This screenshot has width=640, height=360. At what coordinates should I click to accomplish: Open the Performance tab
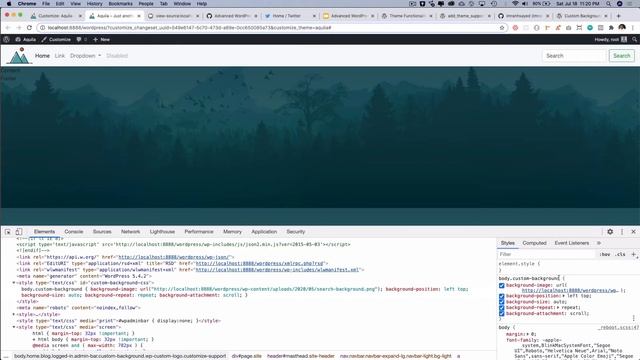pyautogui.click(x=199, y=231)
